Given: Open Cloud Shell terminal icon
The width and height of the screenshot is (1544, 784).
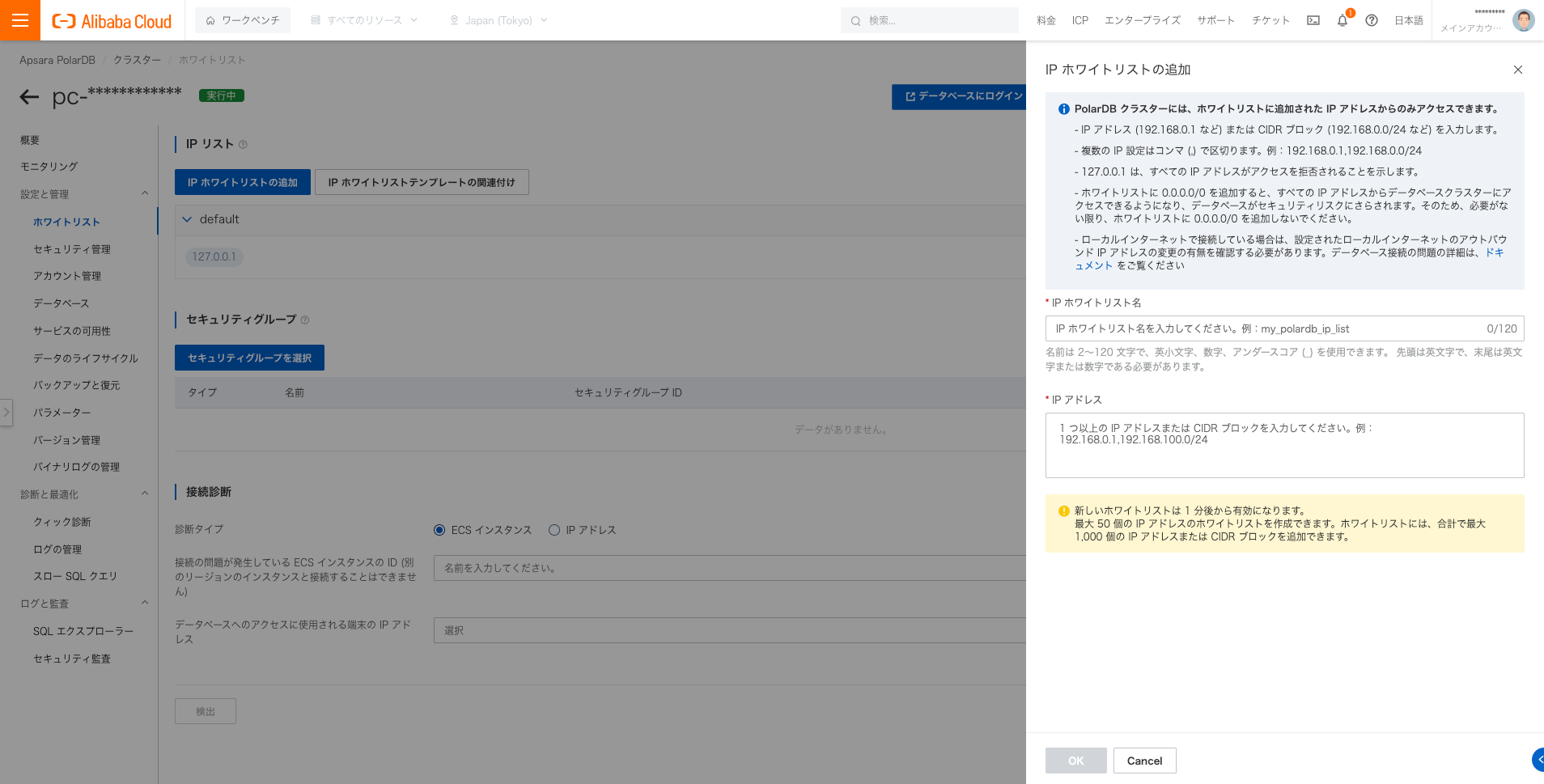Looking at the screenshot, I should (x=1313, y=20).
